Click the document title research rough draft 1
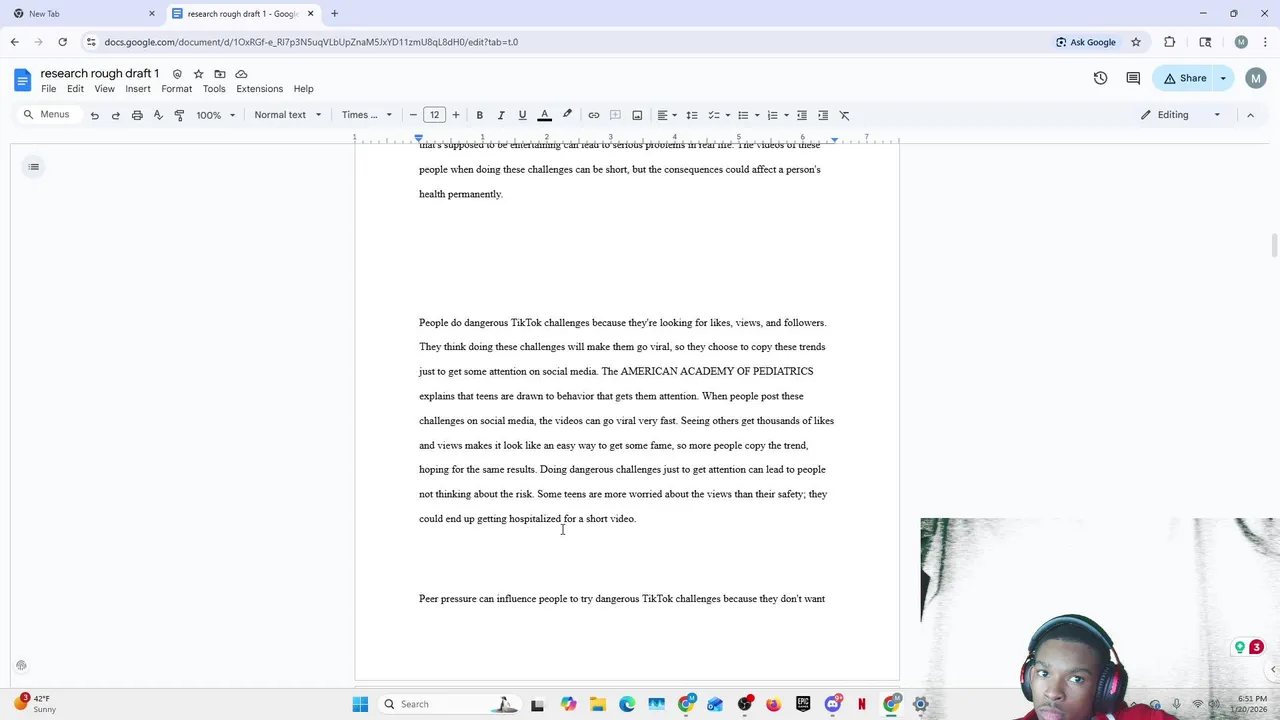Viewport: 1280px width, 720px height. coord(100,74)
